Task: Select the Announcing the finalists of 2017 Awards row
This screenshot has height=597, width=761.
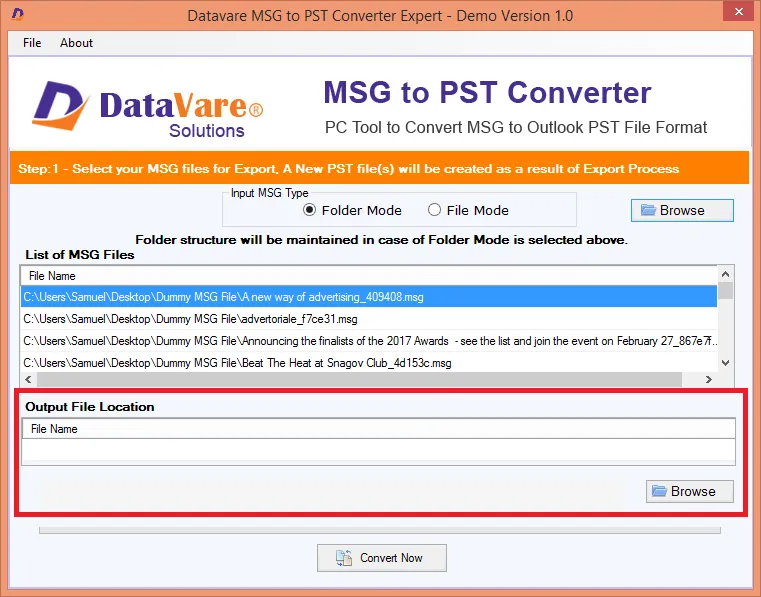Action: tap(369, 341)
